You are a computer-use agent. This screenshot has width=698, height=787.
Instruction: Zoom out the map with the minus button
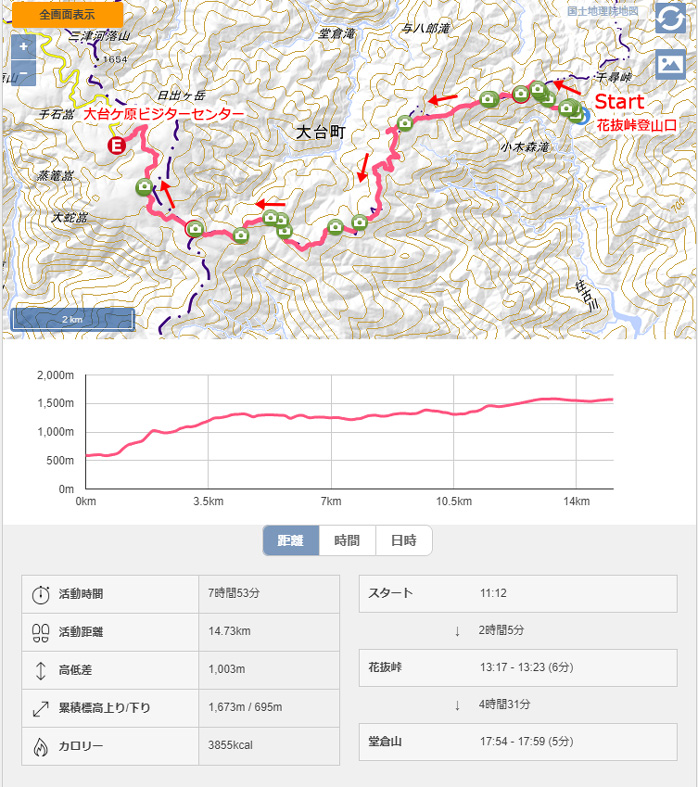click(x=24, y=72)
